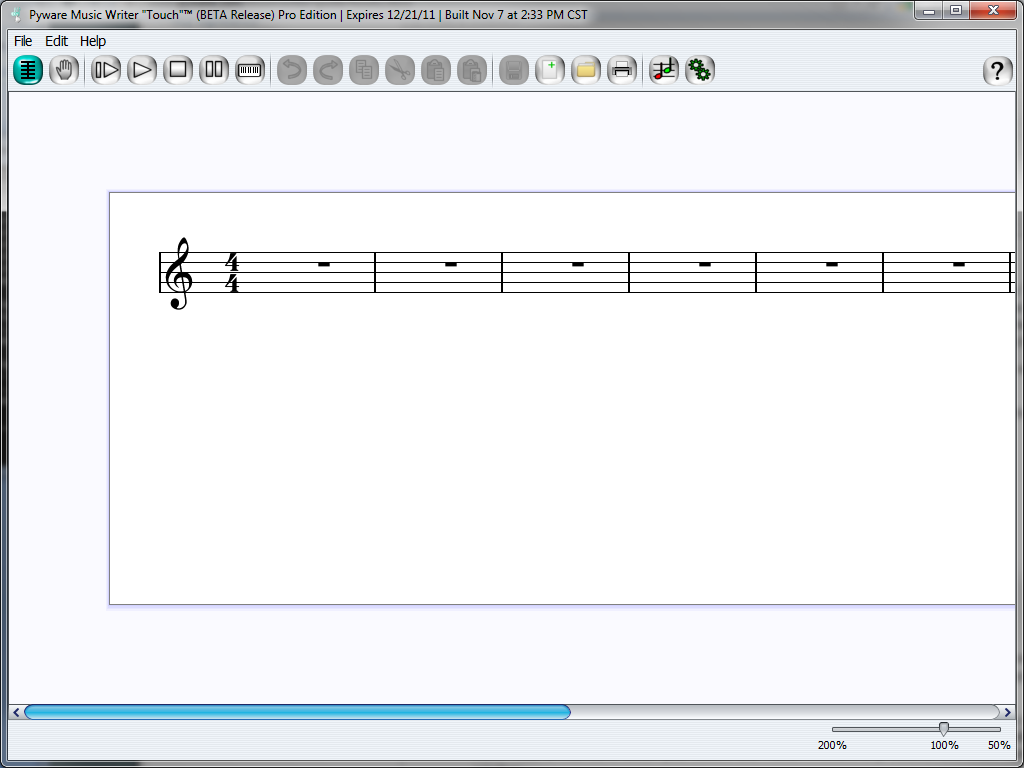Stop playback with the square button
This screenshot has width=1024, height=768.
(178, 70)
